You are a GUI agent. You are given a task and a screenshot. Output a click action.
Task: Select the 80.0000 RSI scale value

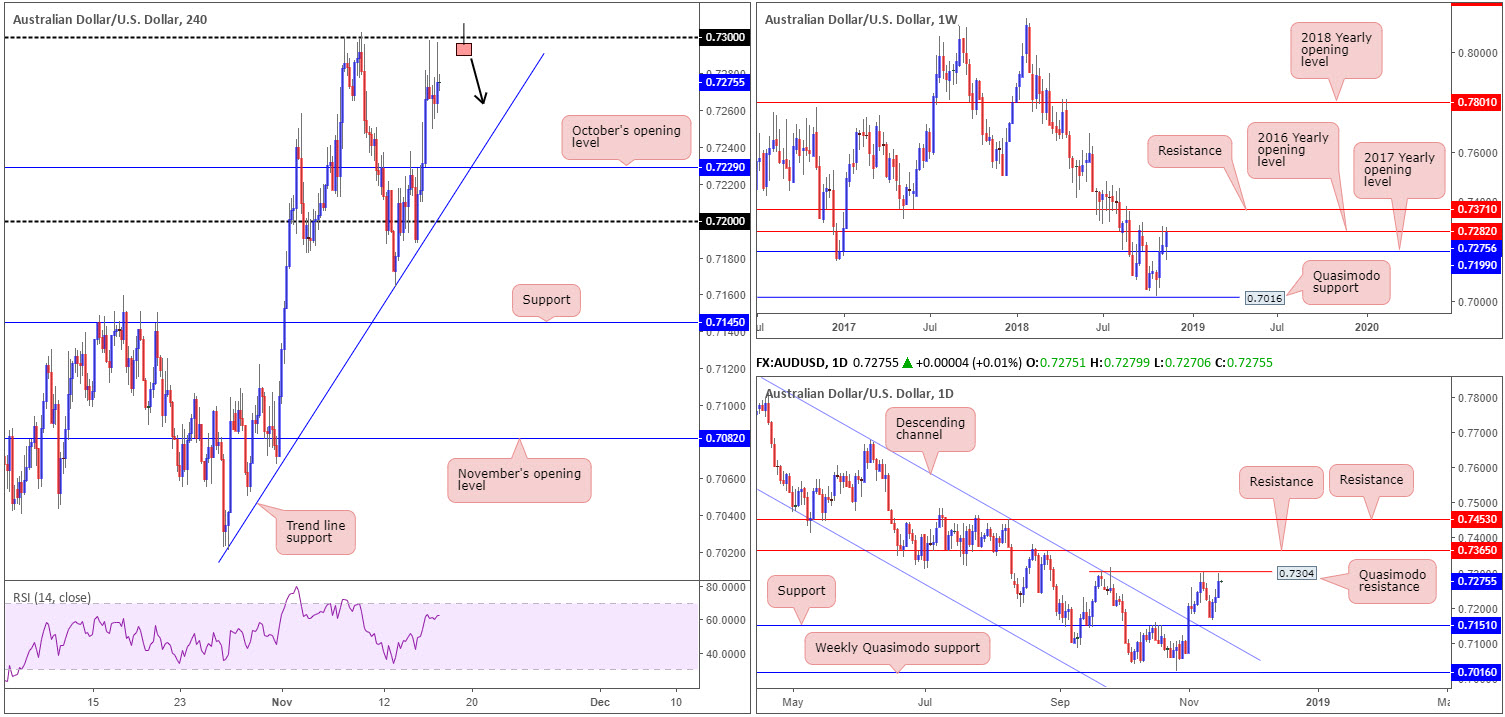pyautogui.click(x=725, y=587)
